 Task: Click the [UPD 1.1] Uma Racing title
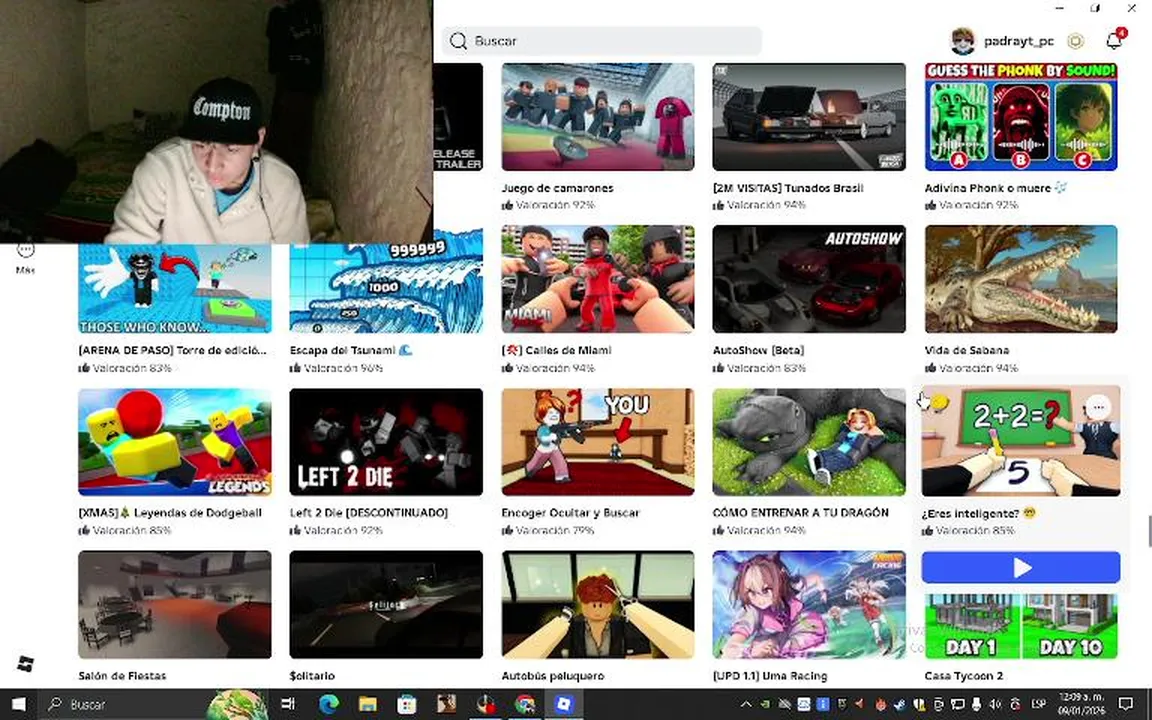tap(770, 676)
